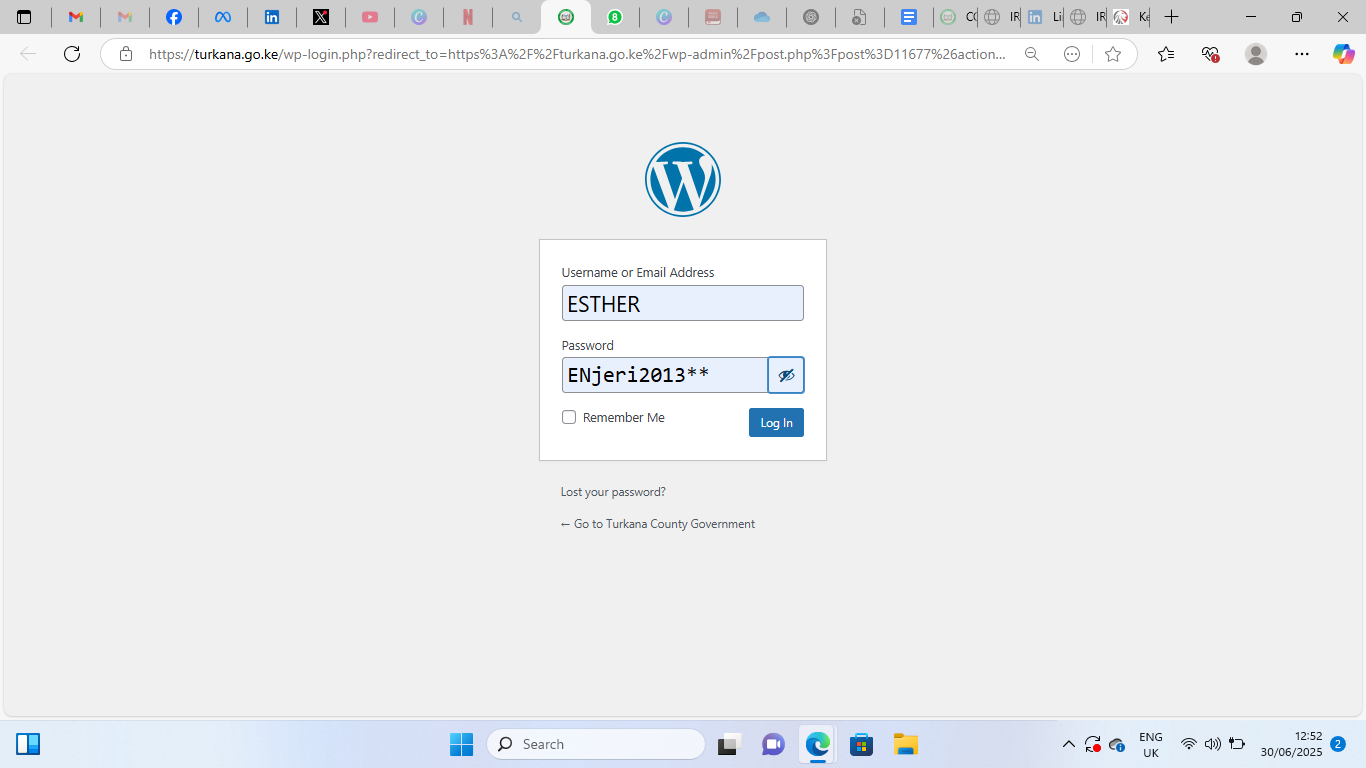
Task: Add page to favorites with star icon
Action: pos(1113,54)
